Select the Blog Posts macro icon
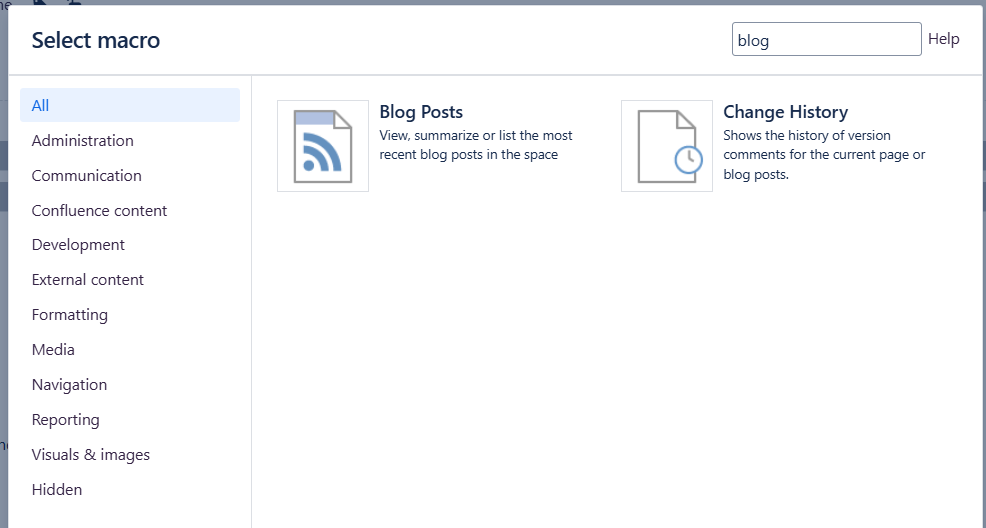This screenshot has width=986, height=528. pyautogui.click(x=323, y=146)
